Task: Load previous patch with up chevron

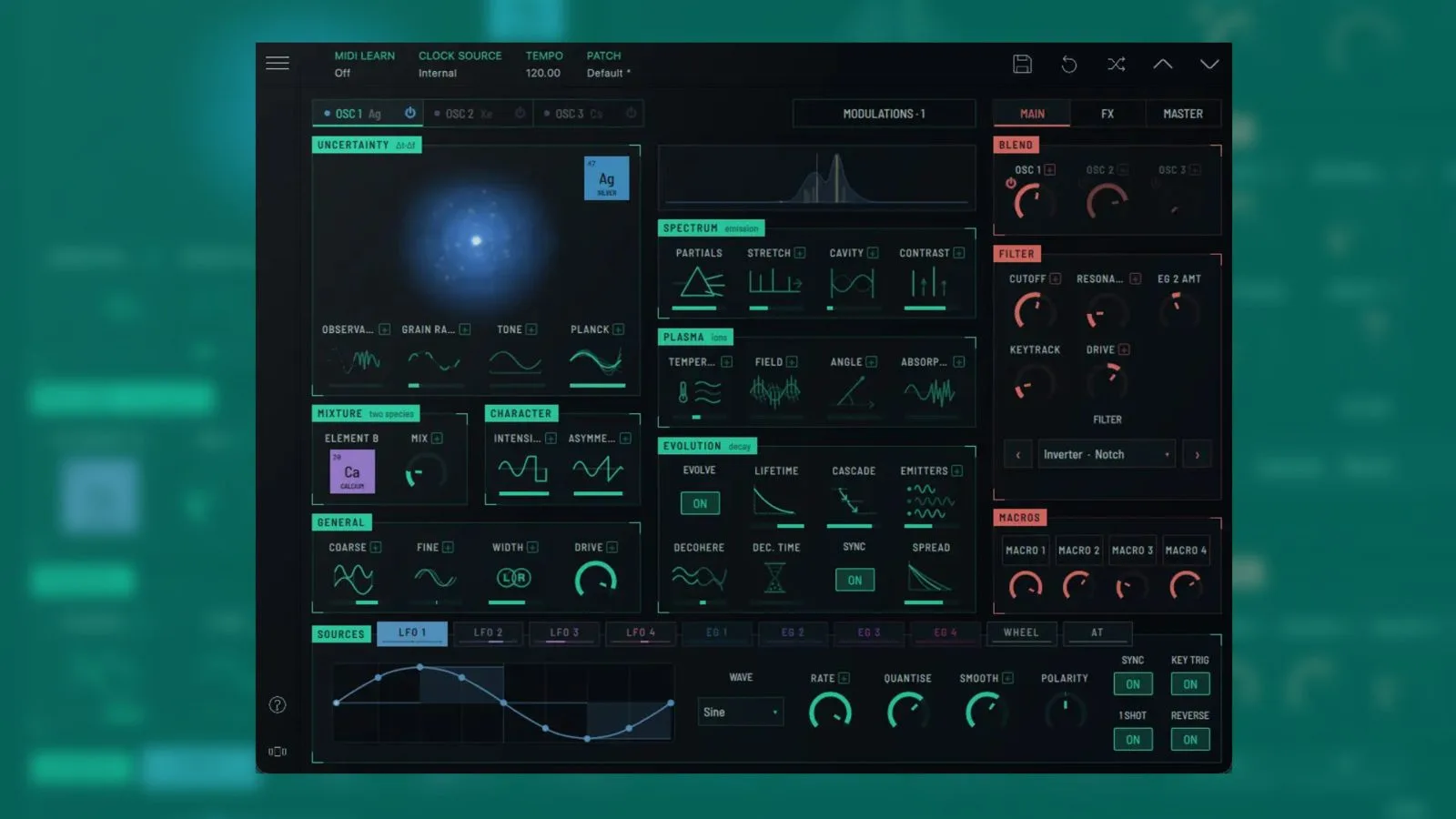Action: [x=1163, y=64]
